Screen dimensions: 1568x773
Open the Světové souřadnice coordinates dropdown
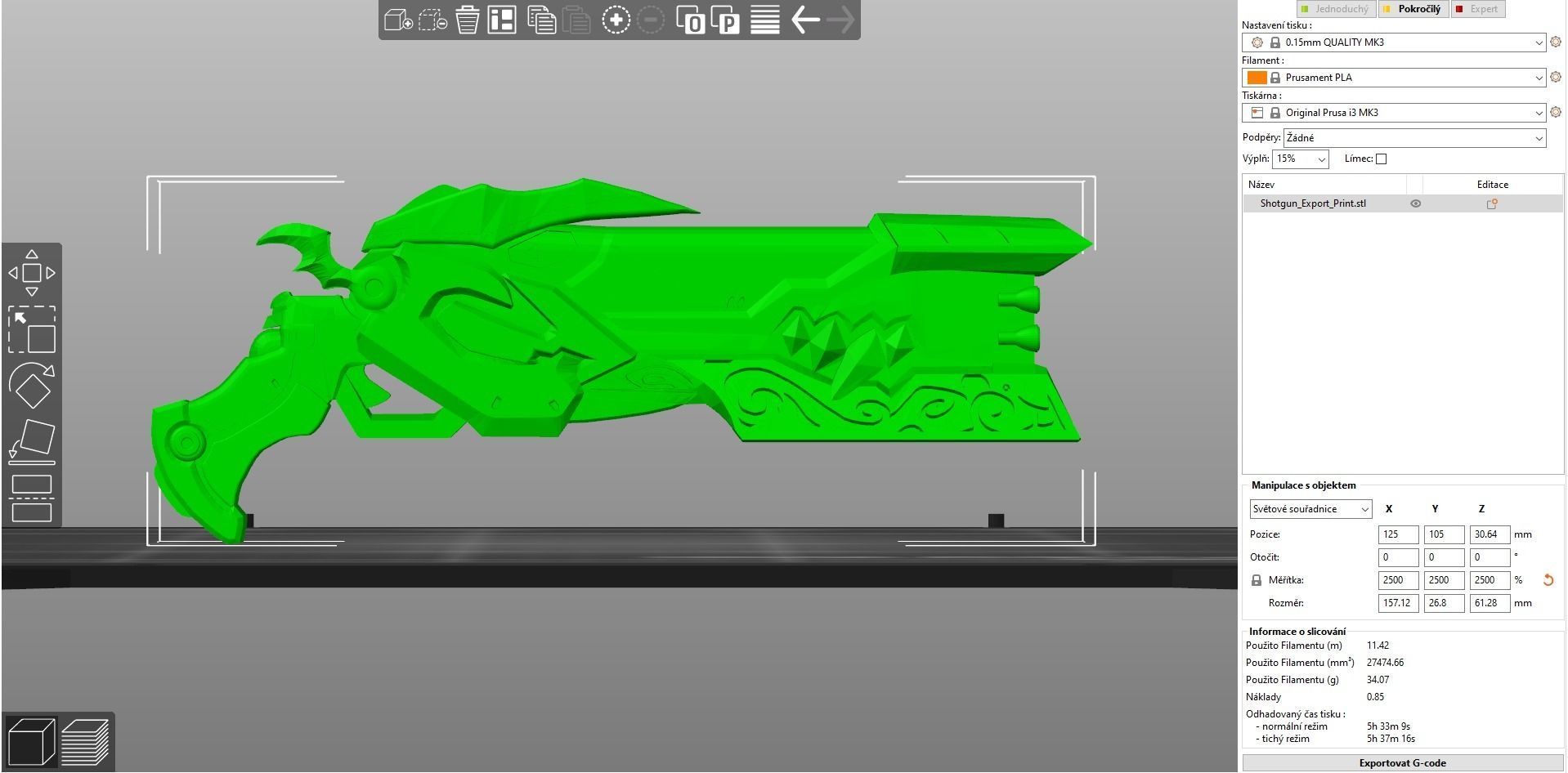[x=1310, y=510]
